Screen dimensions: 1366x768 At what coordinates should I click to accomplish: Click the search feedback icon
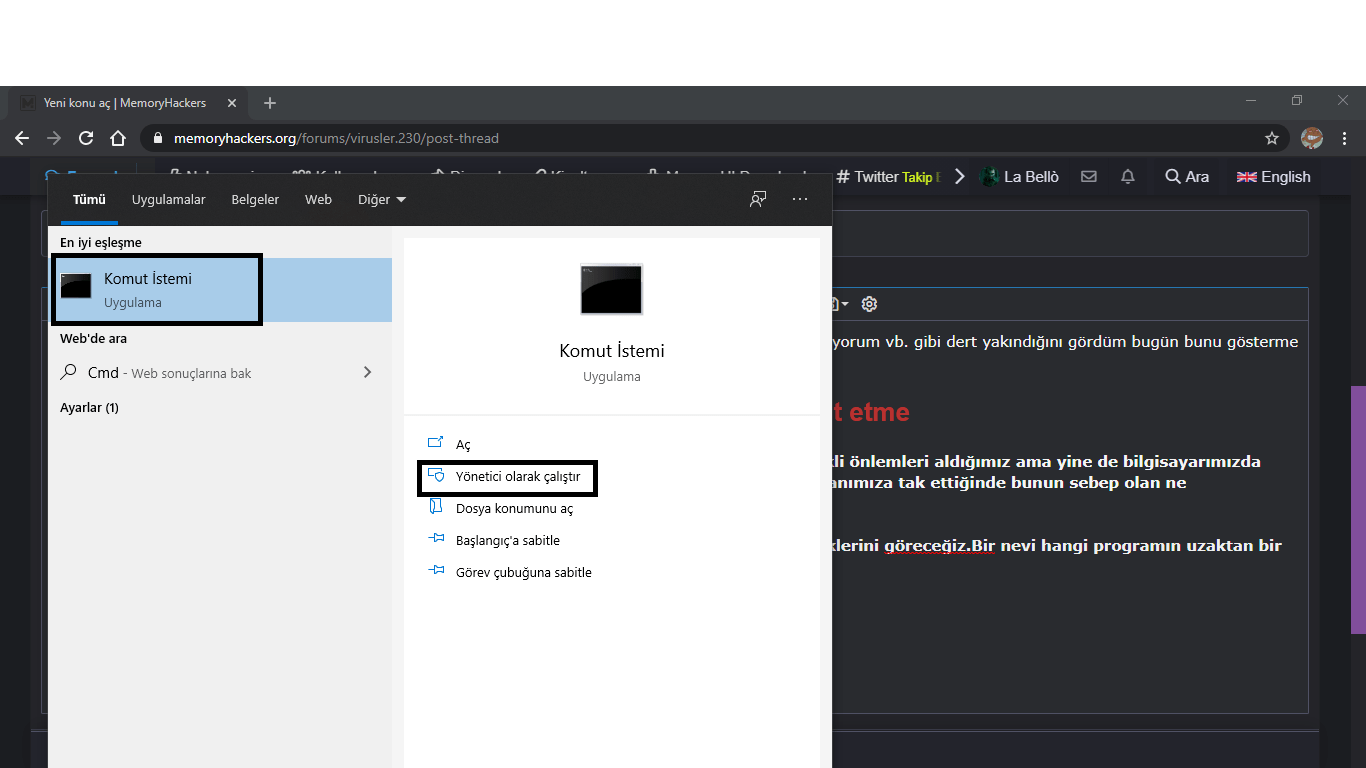click(758, 199)
